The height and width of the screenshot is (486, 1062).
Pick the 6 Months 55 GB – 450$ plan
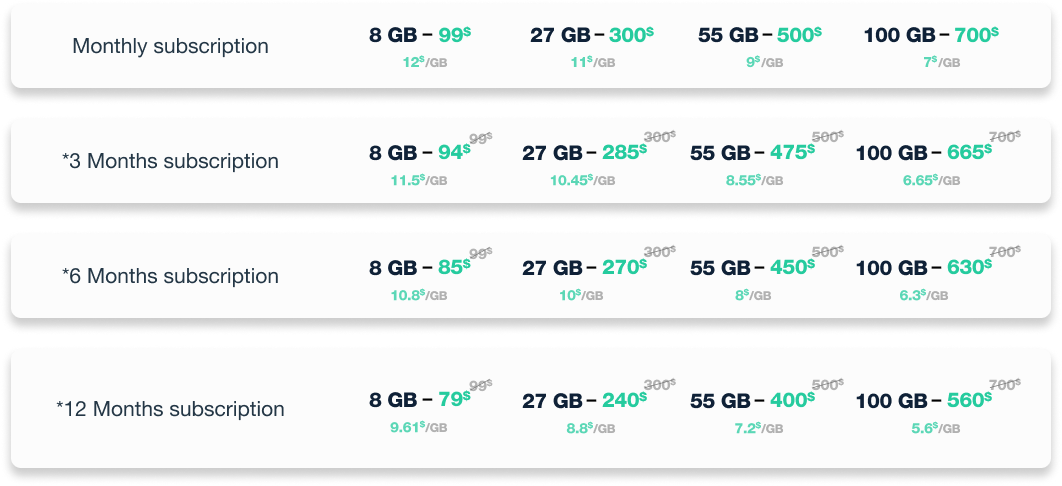click(752, 268)
